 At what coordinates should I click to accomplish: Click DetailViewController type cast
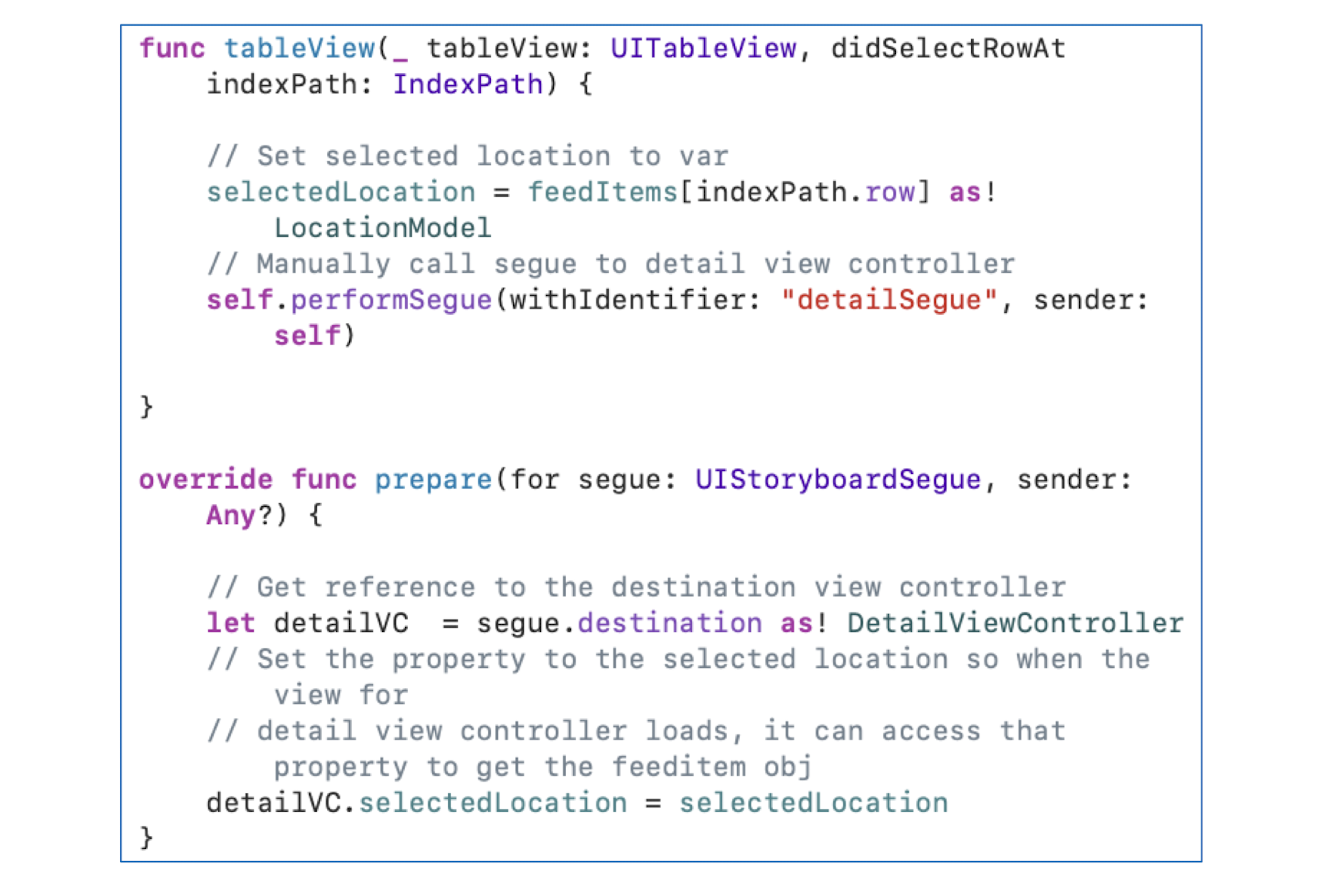[x=1015, y=623]
